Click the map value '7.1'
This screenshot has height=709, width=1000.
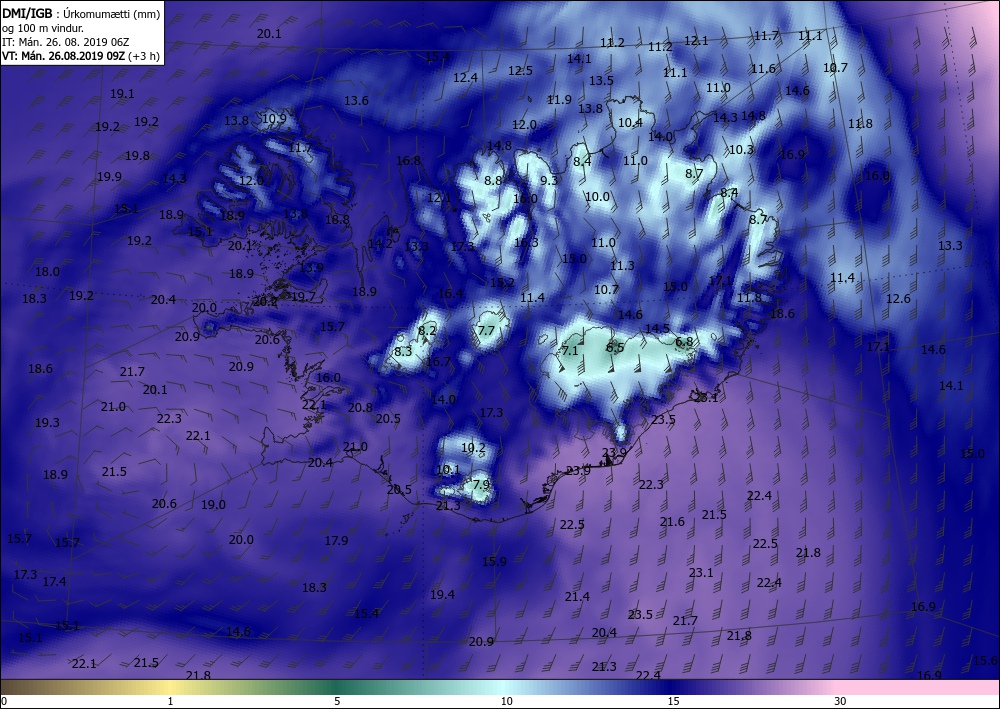point(570,351)
